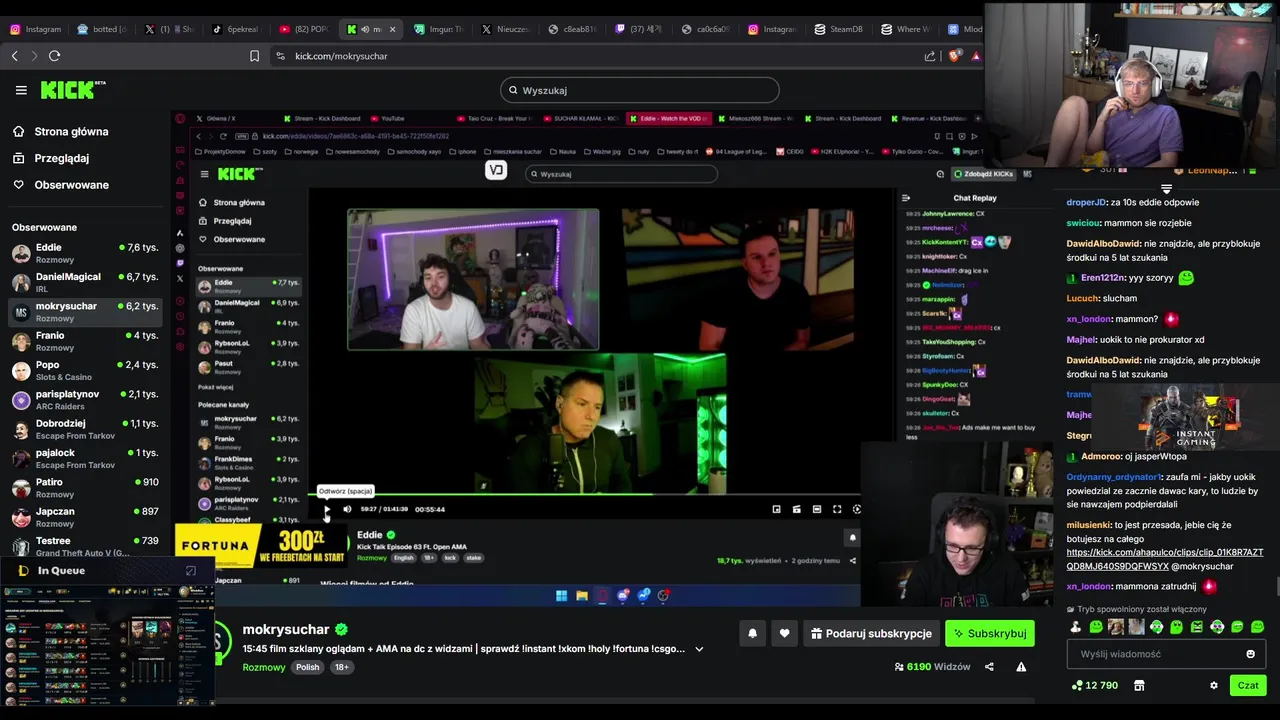The height and width of the screenshot is (720, 1280).
Task: Play the embedded video with play button
Action: click(x=327, y=509)
